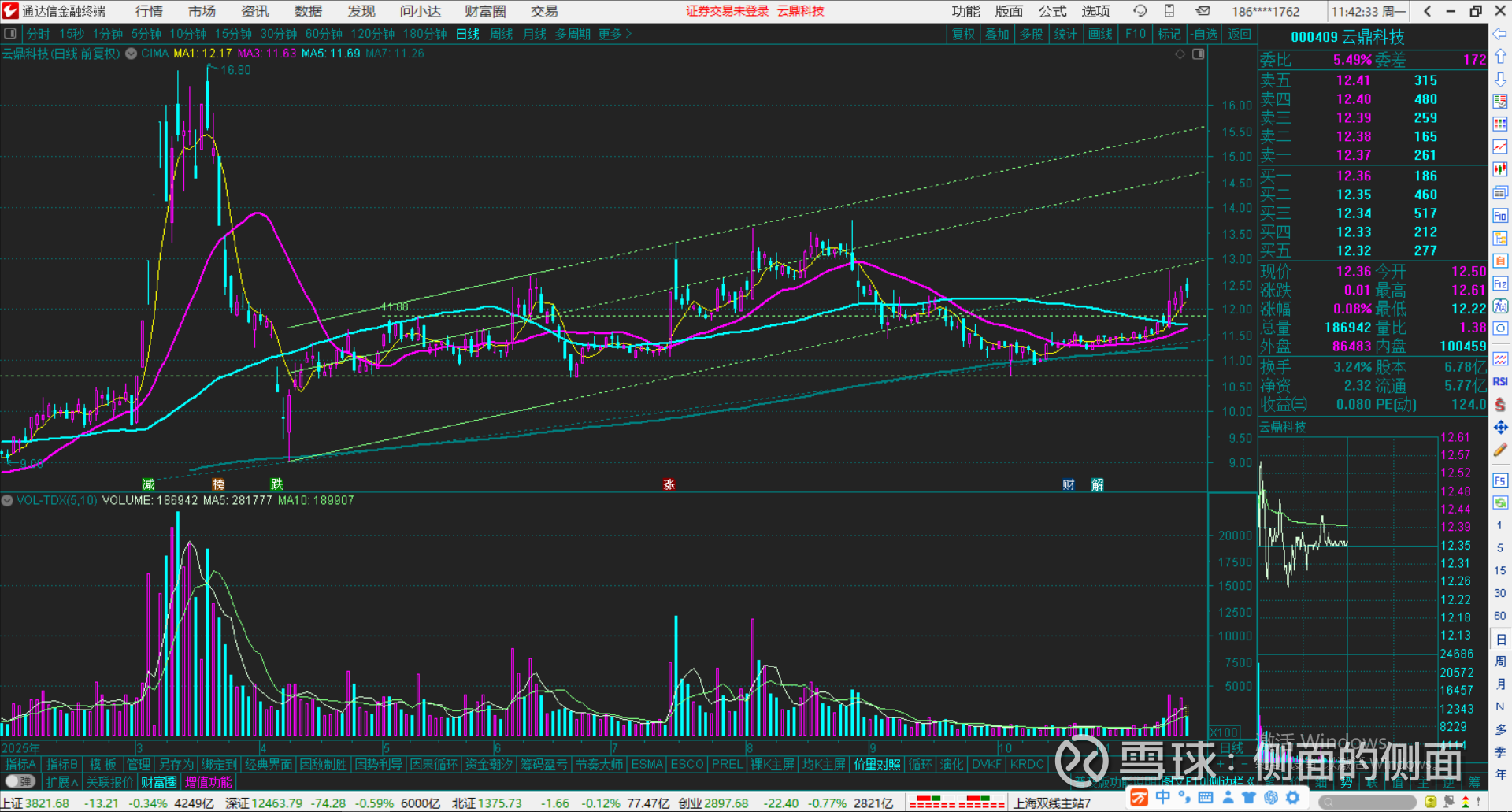Open the 版面 menu

point(1009,11)
